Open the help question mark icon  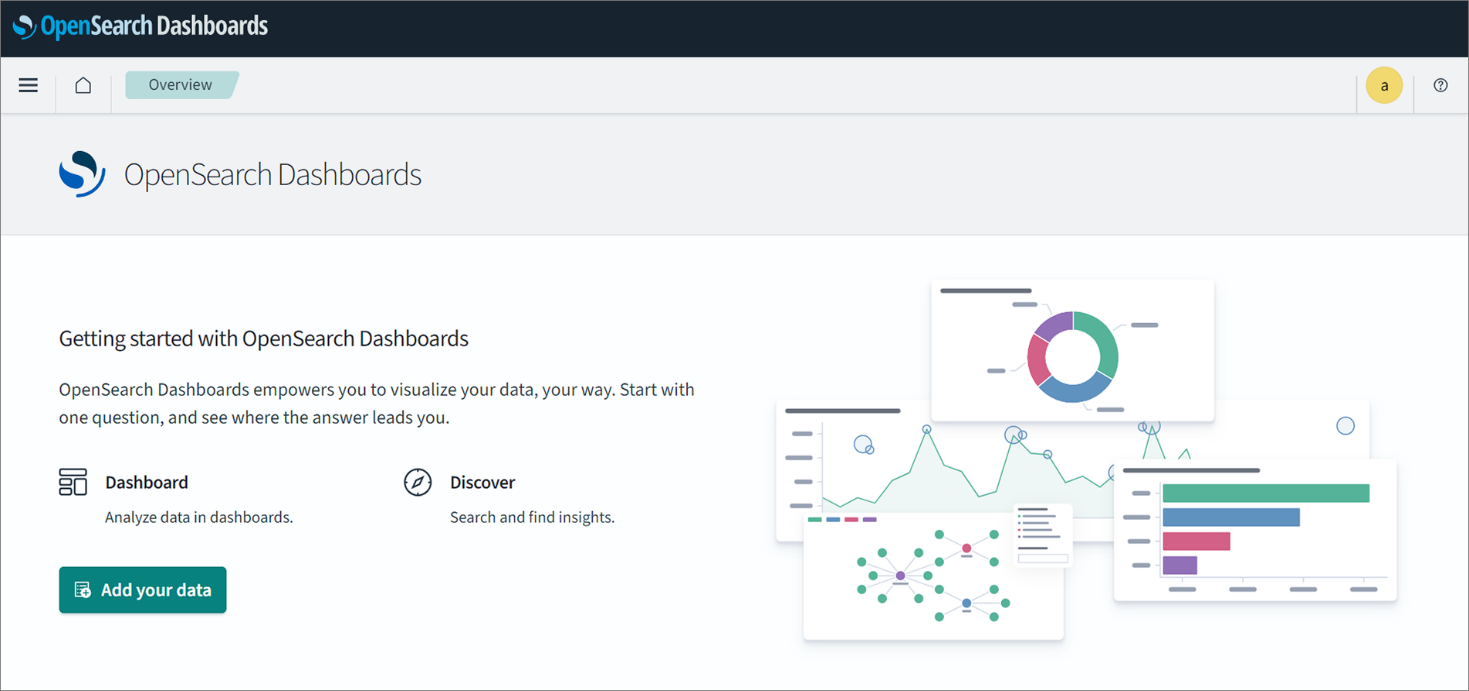(1440, 85)
